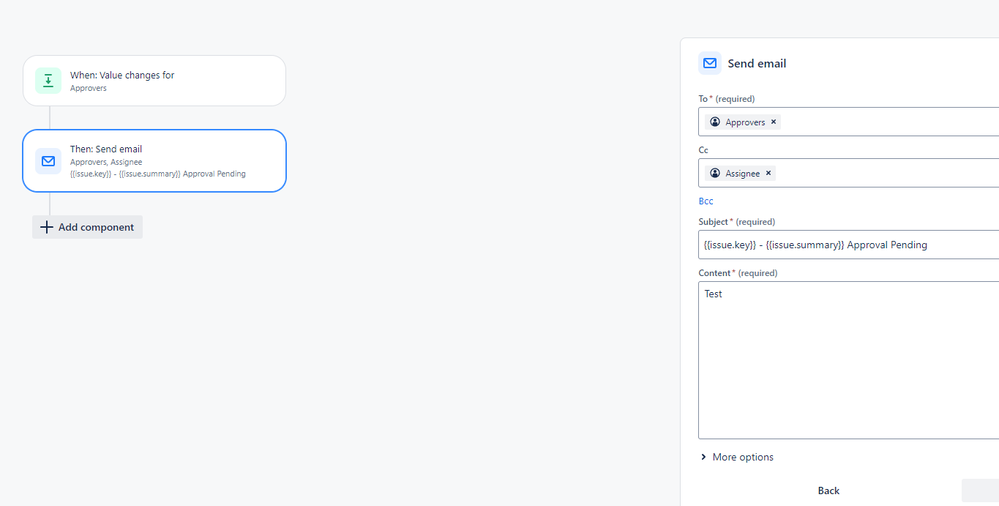Click 'Approvers, Assignee' text on Then card
Image resolution: width=999 pixels, height=506 pixels.
click(x=106, y=162)
